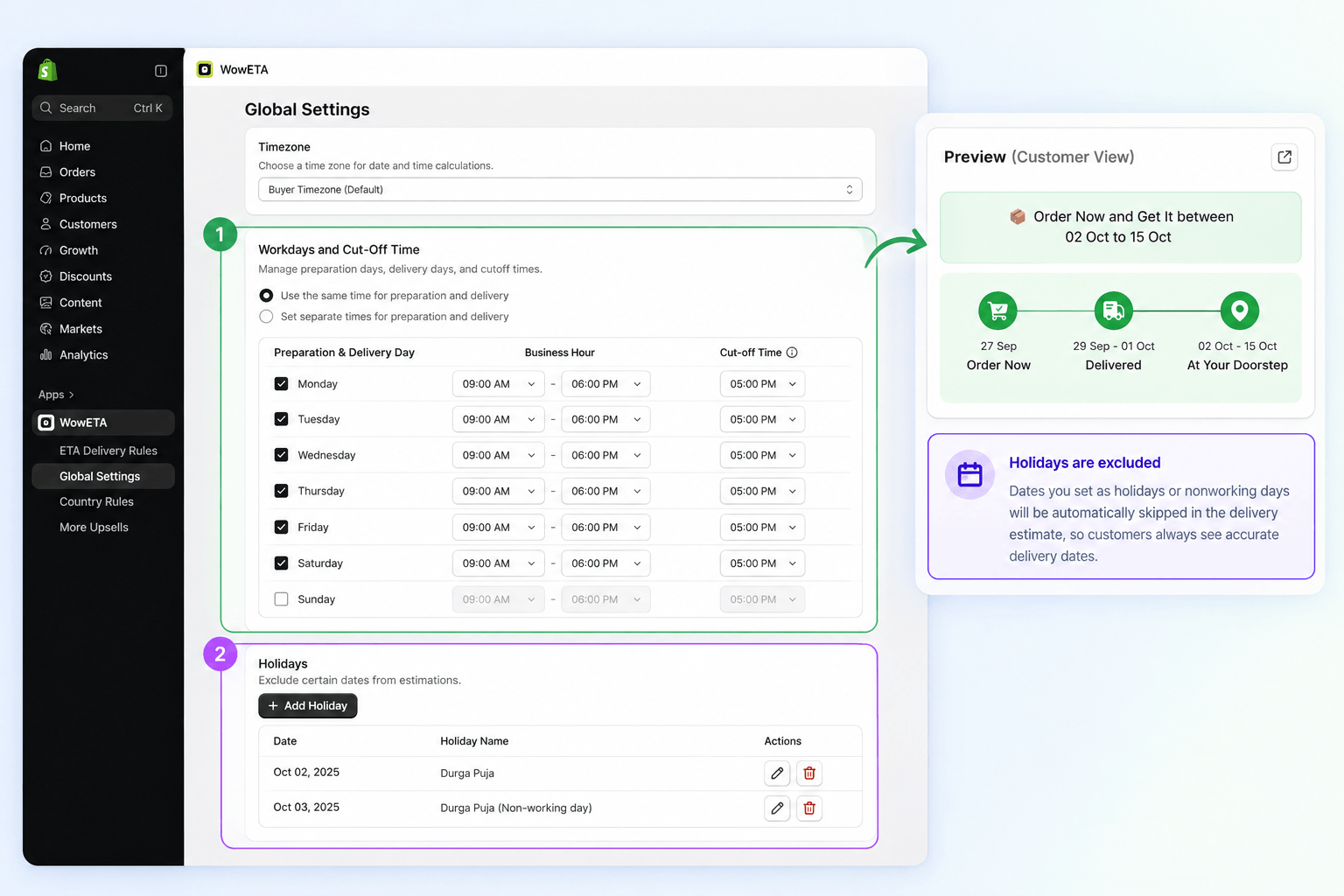
Task: Click the Search field in sidebar
Action: point(102,108)
